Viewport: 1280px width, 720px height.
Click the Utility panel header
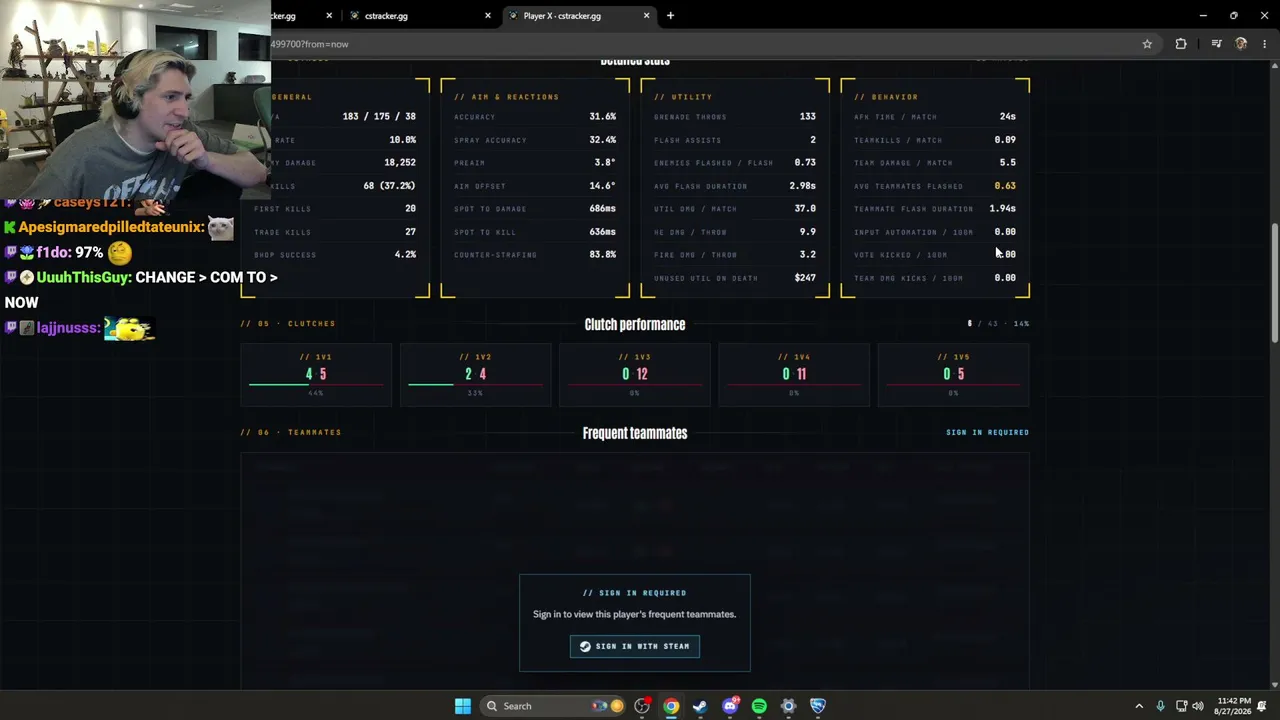click(x=683, y=97)
